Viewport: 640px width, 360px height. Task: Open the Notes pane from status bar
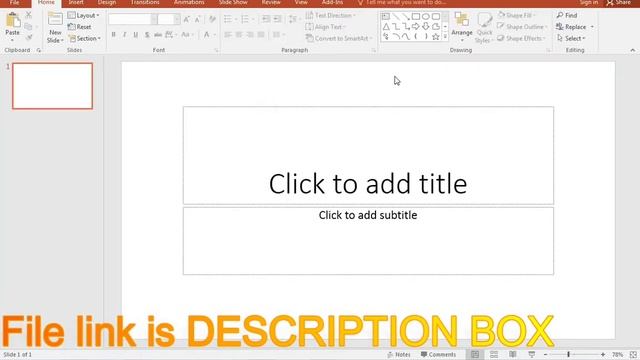pos(398,354)
